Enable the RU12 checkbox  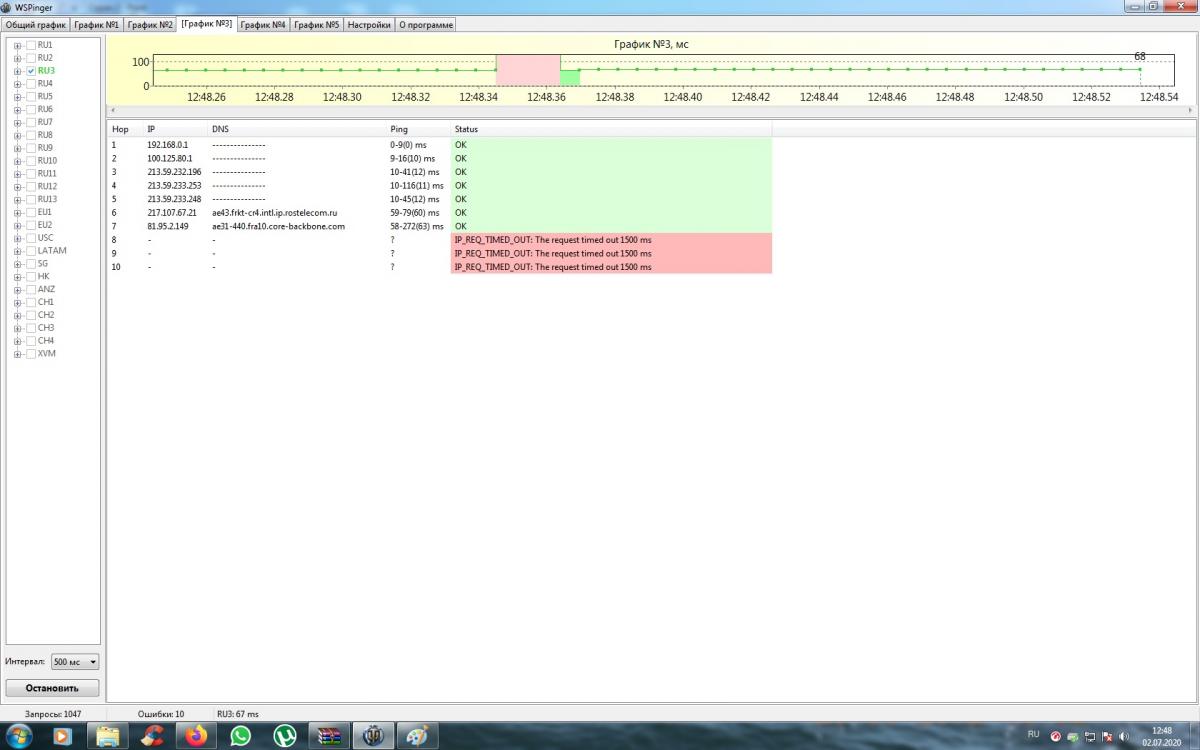[x=31, y=186]
